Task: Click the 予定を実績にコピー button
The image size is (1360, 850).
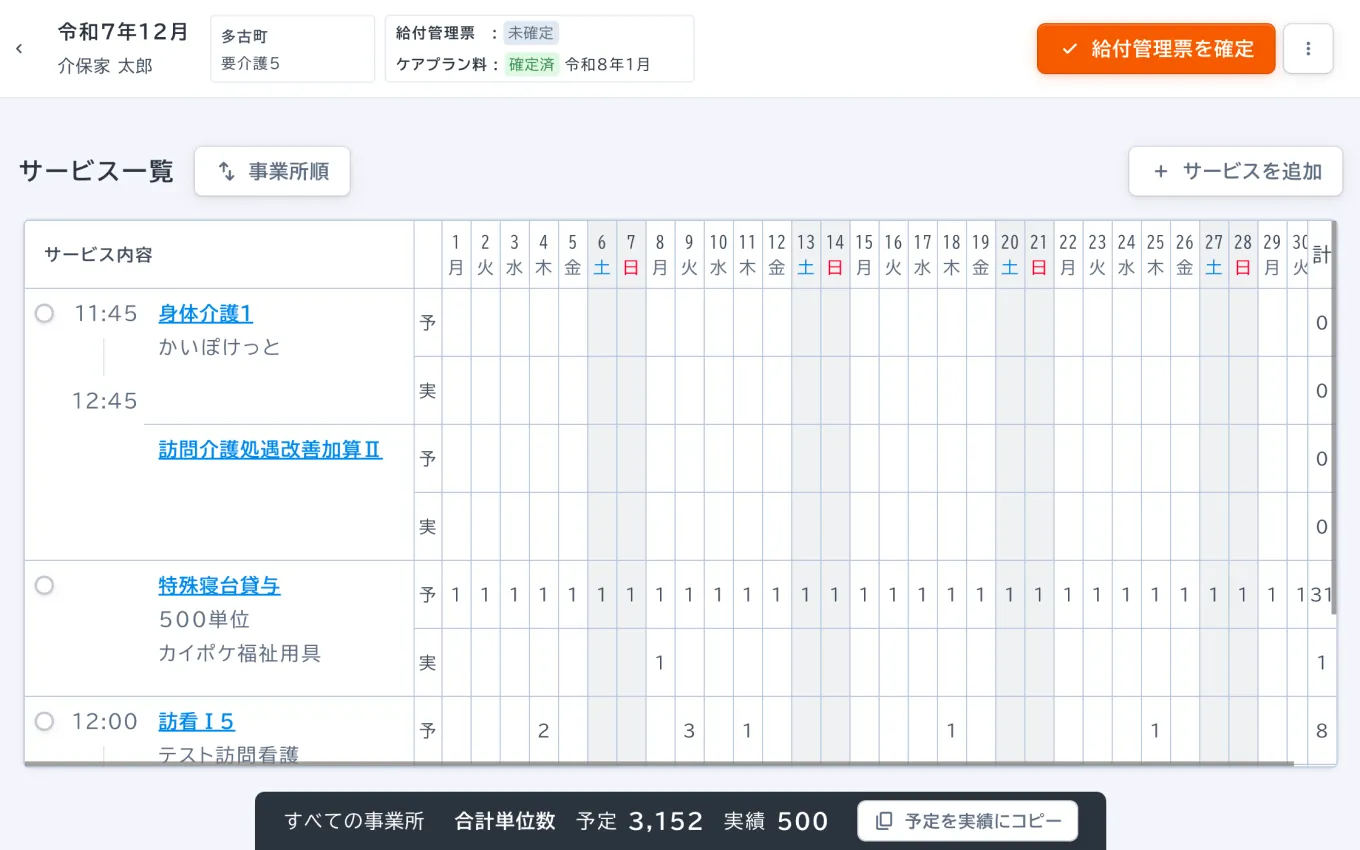Action: 967,821
